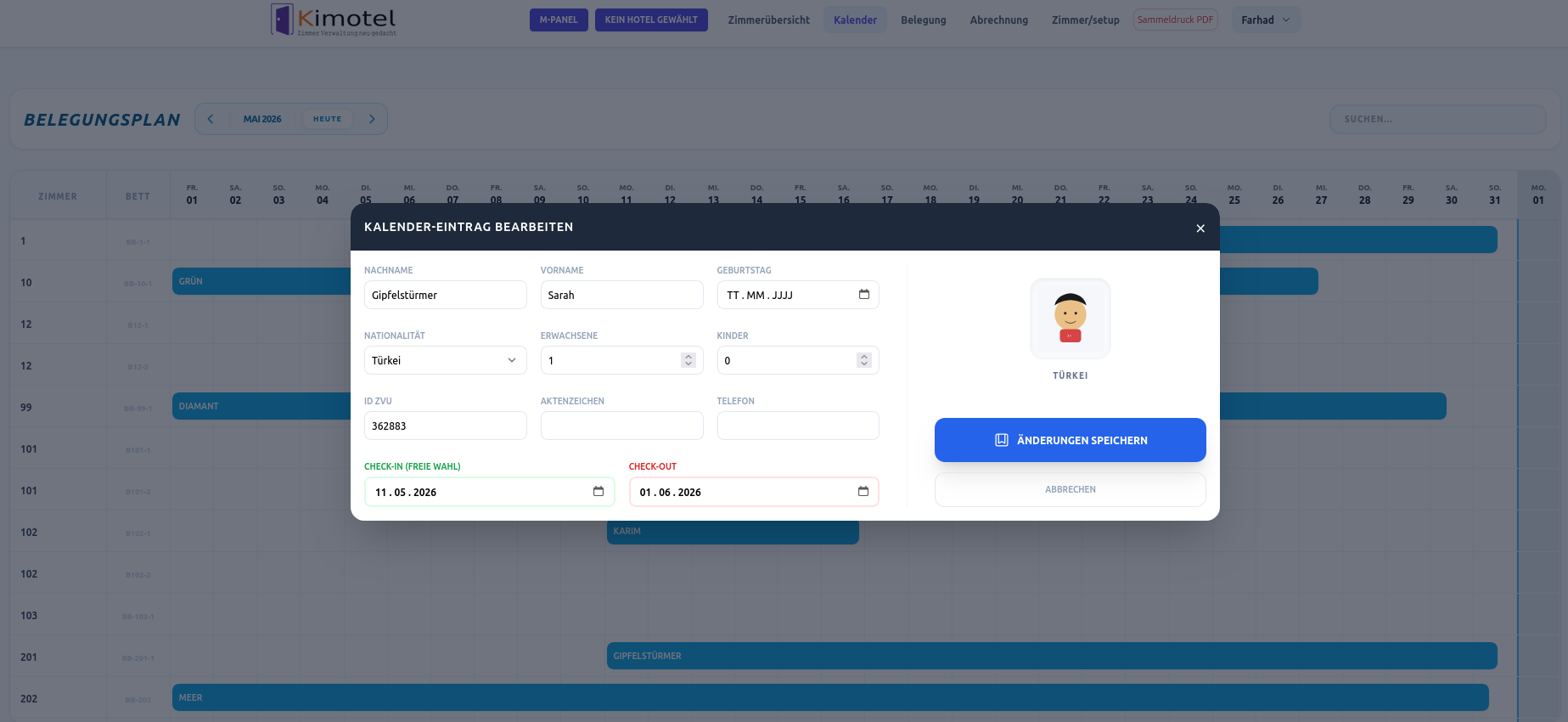Click the empty Telefon field

pyautogui.click(x=798, y=426)
